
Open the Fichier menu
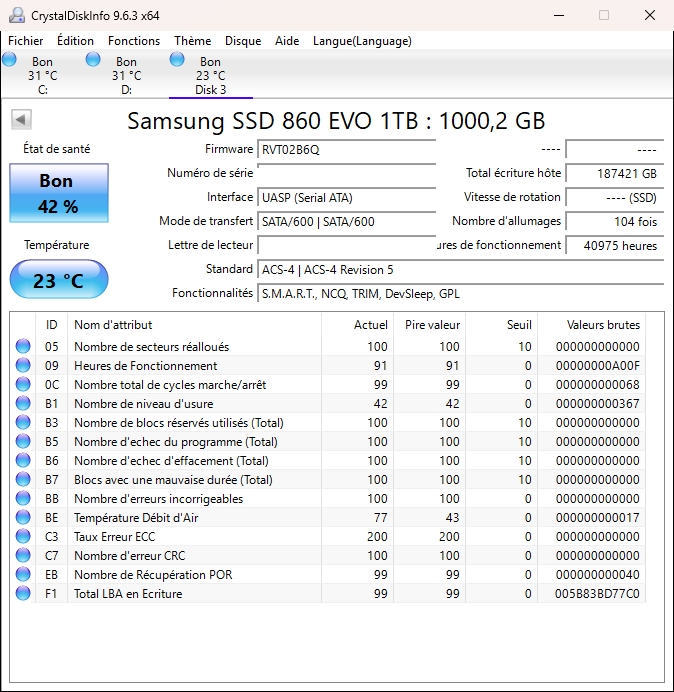(26, 41)
